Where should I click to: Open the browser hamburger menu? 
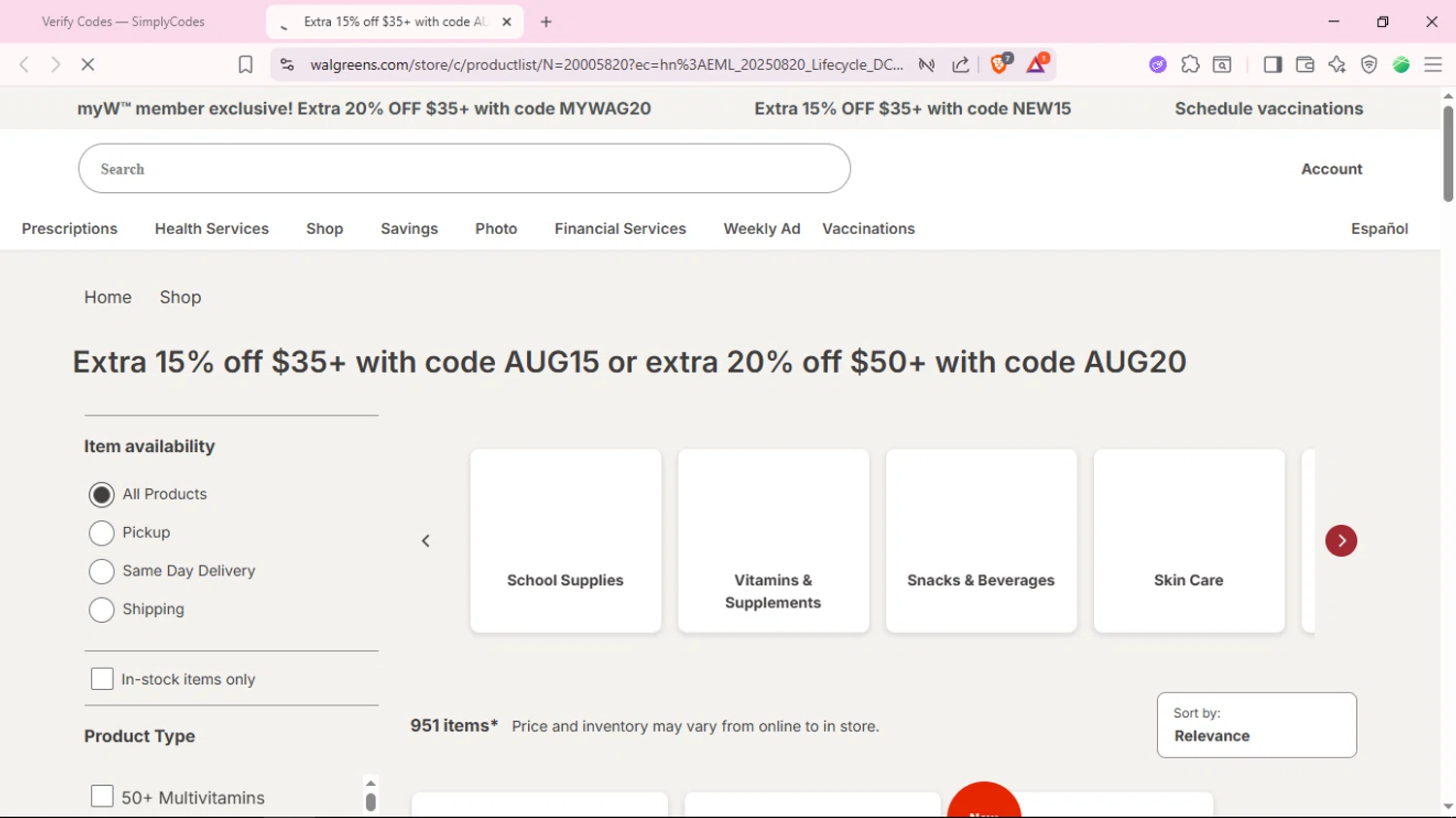coord(1433,65)
